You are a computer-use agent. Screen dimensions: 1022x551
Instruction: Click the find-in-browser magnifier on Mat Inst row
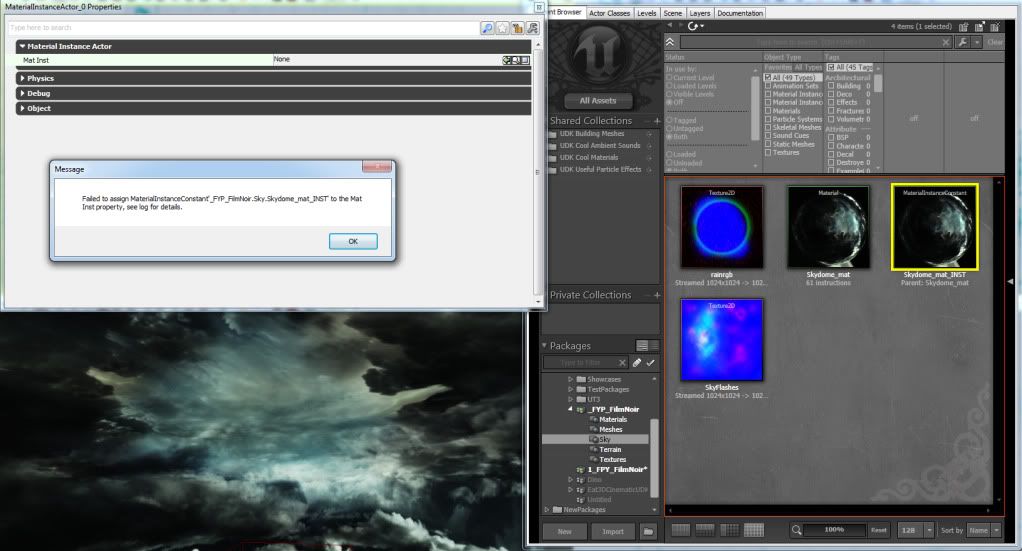pos(516,60)
